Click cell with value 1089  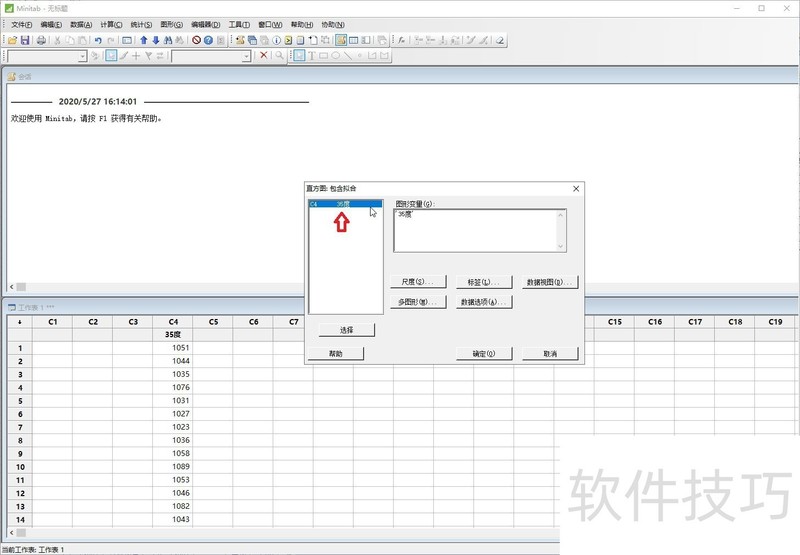pyautogui.click(x=173, y=466)
